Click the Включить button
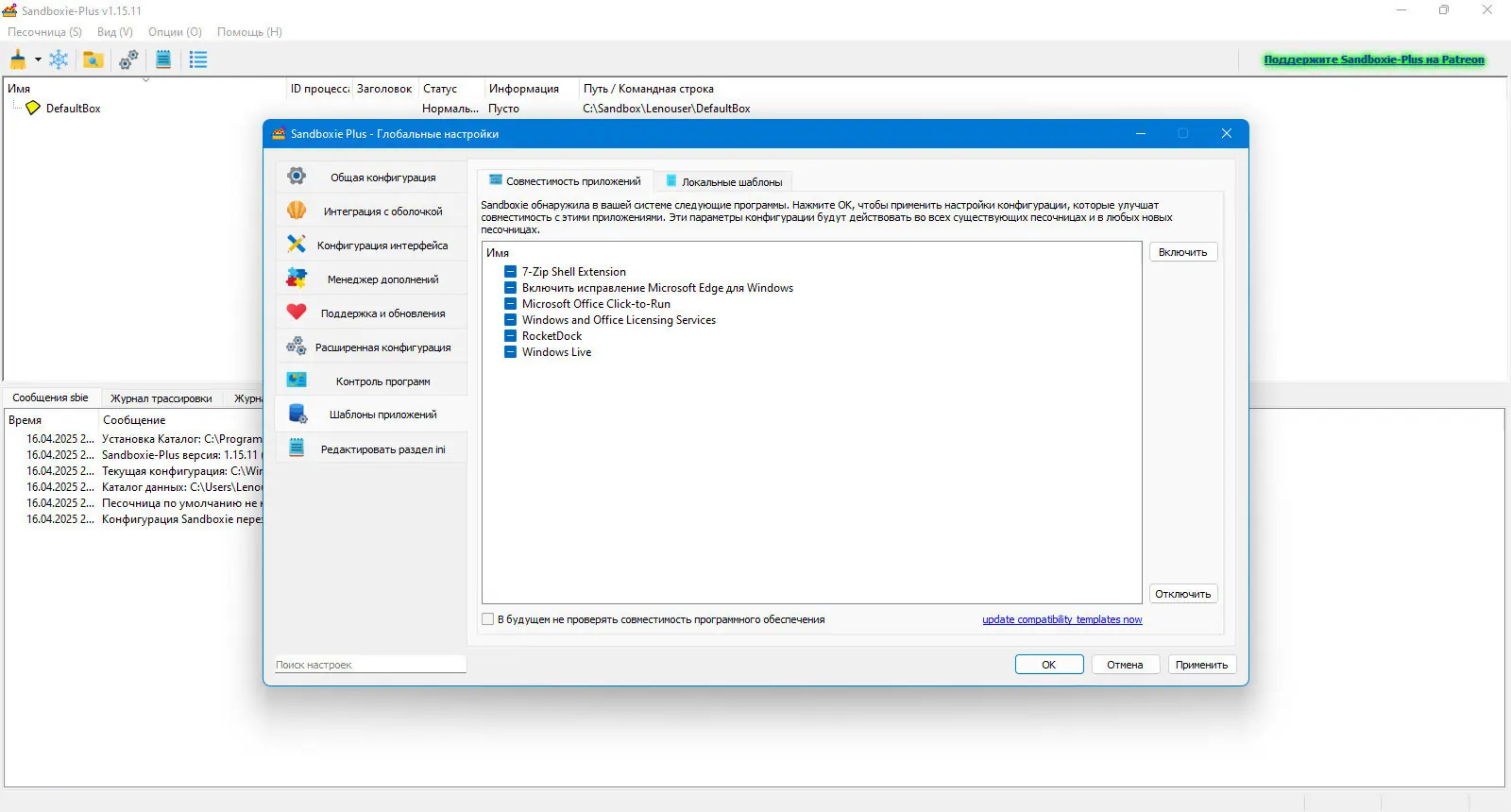1511x812 pixels. click(1183, 252)
